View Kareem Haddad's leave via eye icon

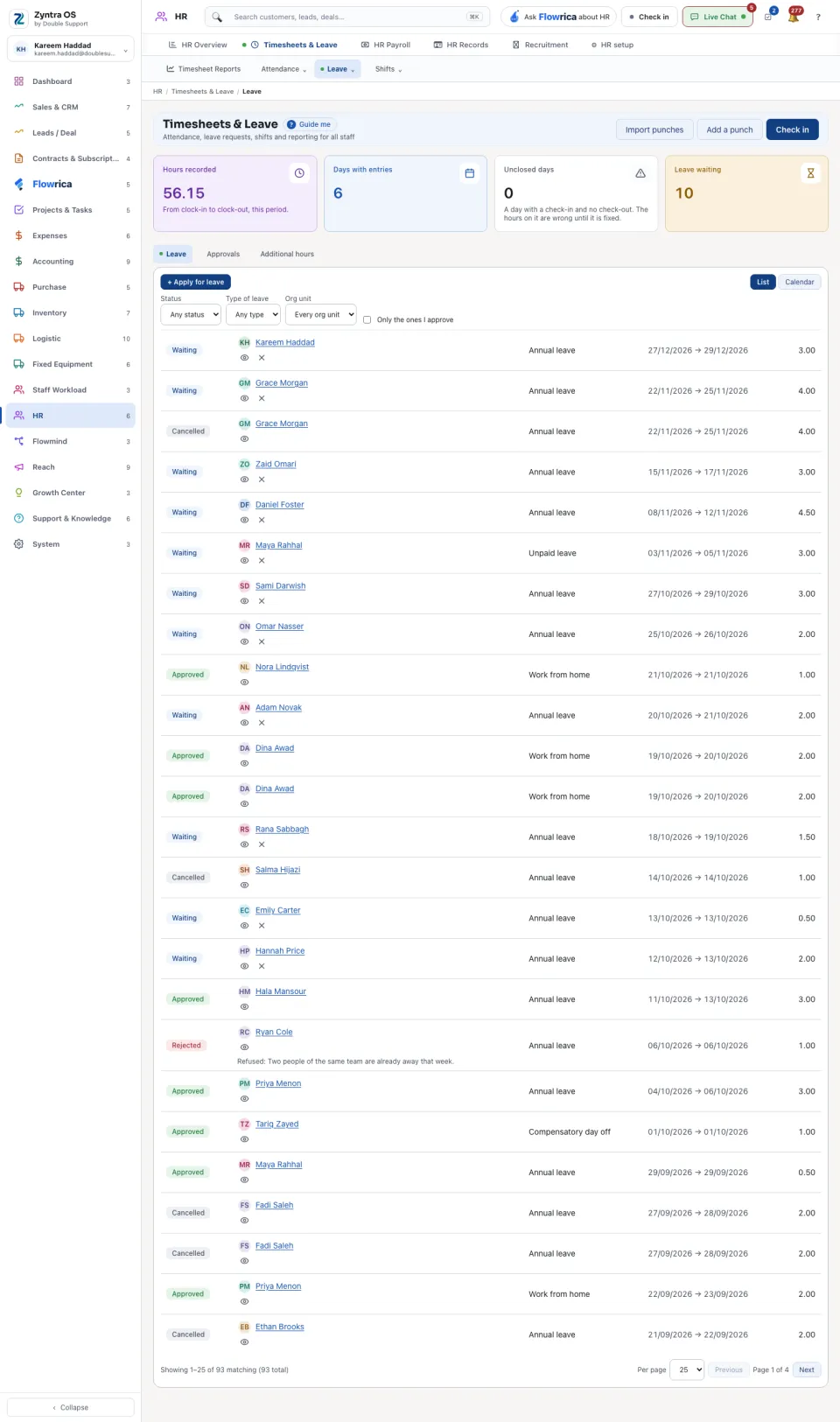[244, 358]
